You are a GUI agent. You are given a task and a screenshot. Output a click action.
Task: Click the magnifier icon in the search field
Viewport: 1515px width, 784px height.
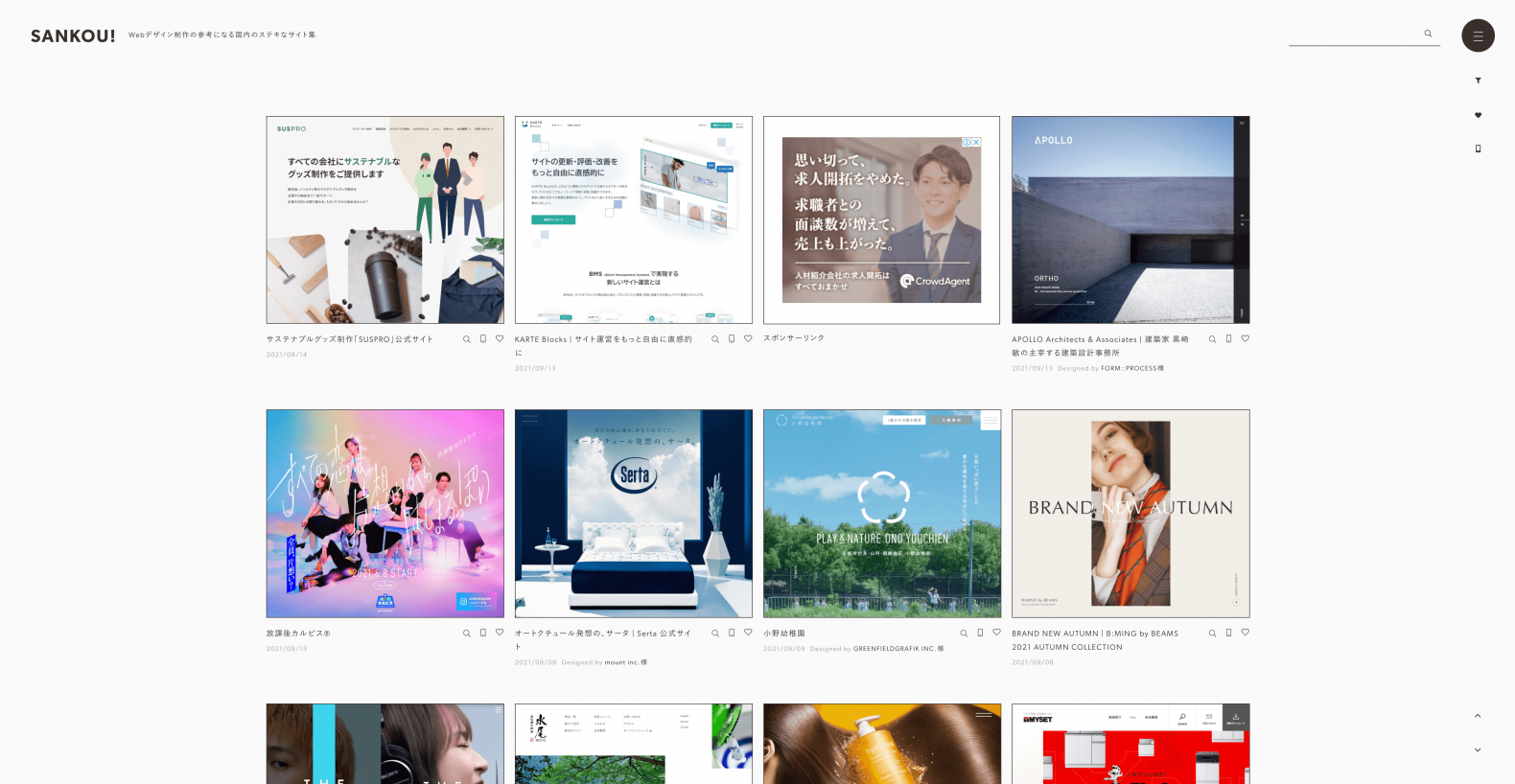click(x=1428, y=34)
